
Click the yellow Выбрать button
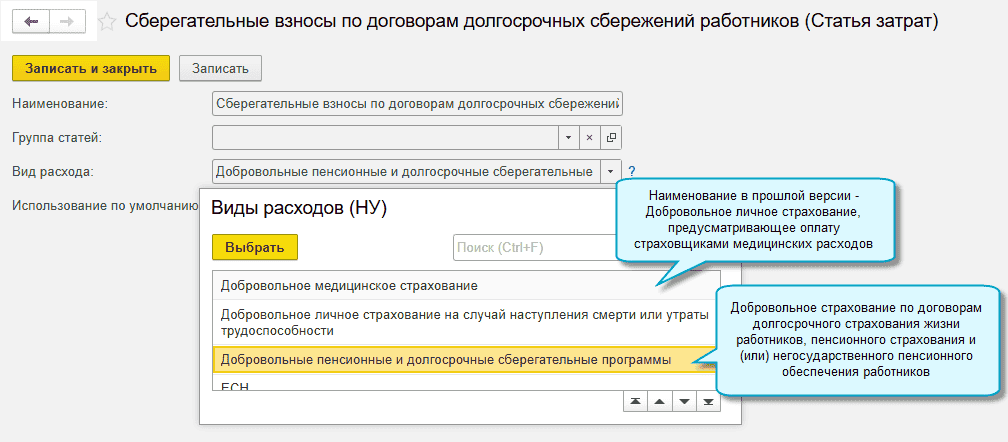[255, 247]
